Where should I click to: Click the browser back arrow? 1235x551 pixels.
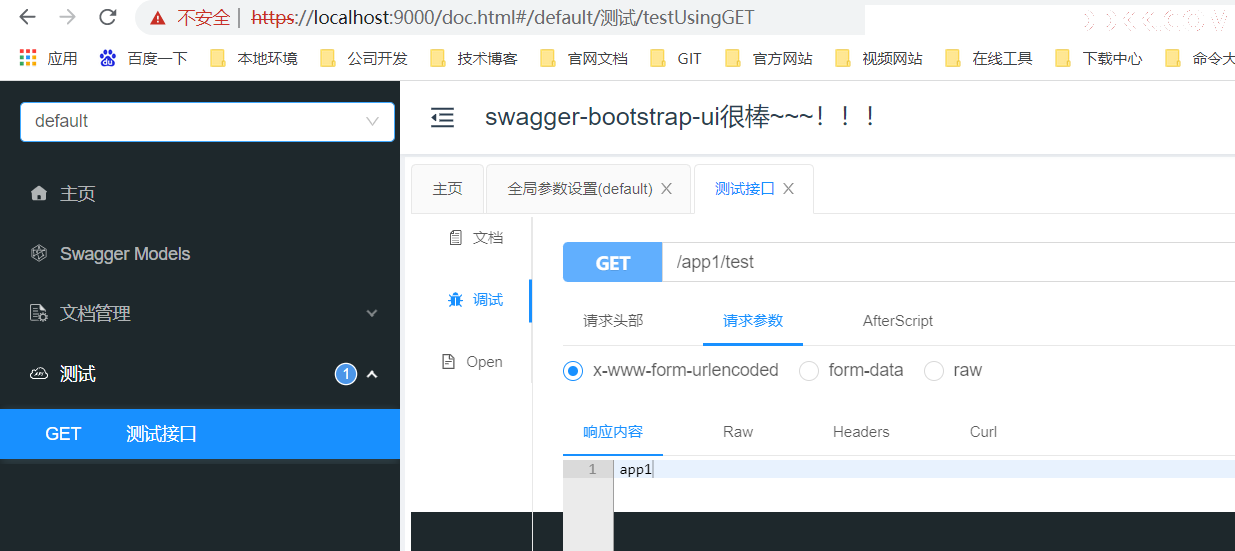pos(27,17)
